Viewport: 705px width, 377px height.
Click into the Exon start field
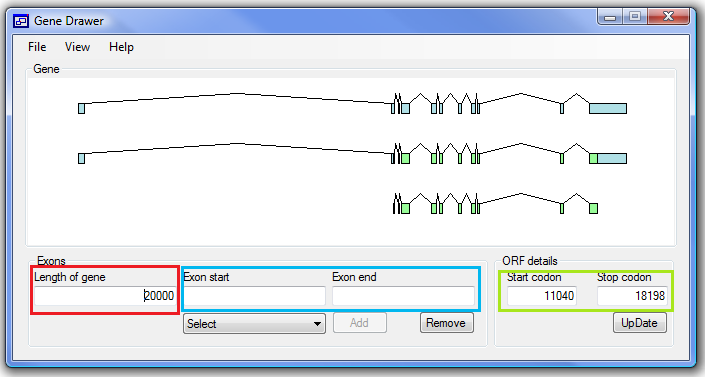point(254,296)
